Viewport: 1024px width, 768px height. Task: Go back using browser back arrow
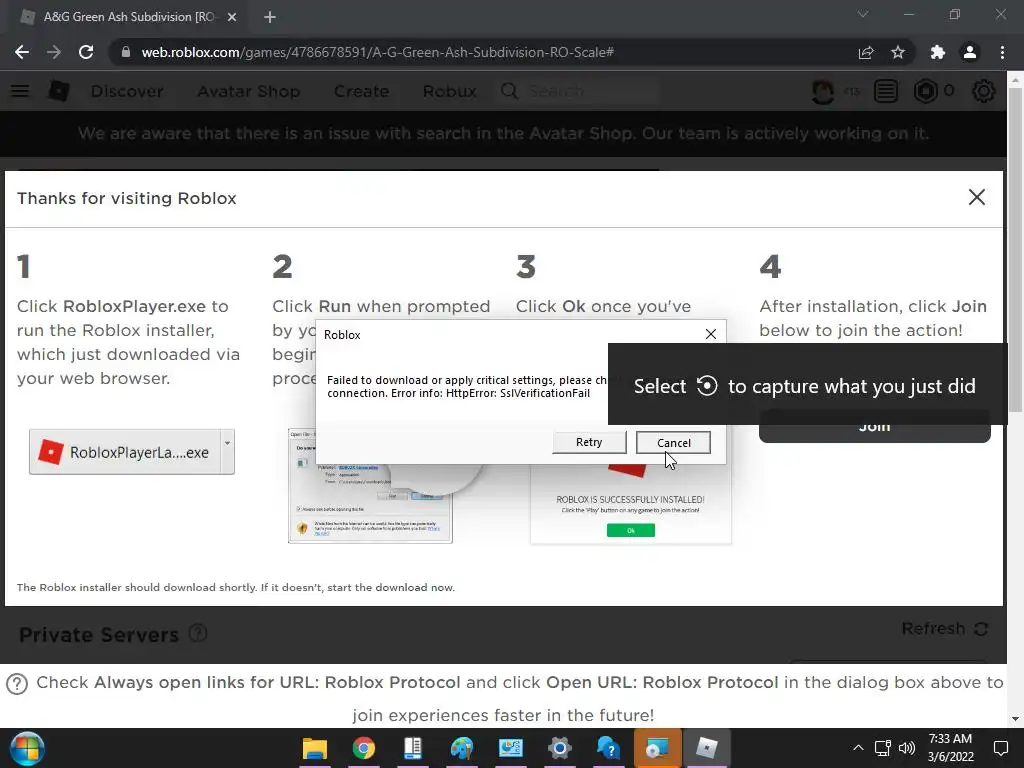(22, 52)
